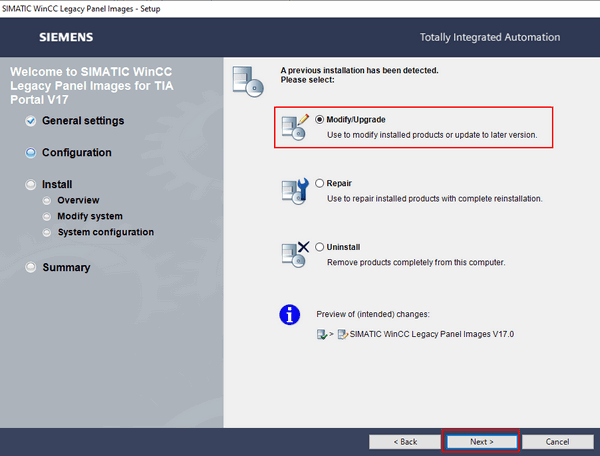Open the Overview sub-step
This screenshot has height=456, width=600.
coord(78,200)
